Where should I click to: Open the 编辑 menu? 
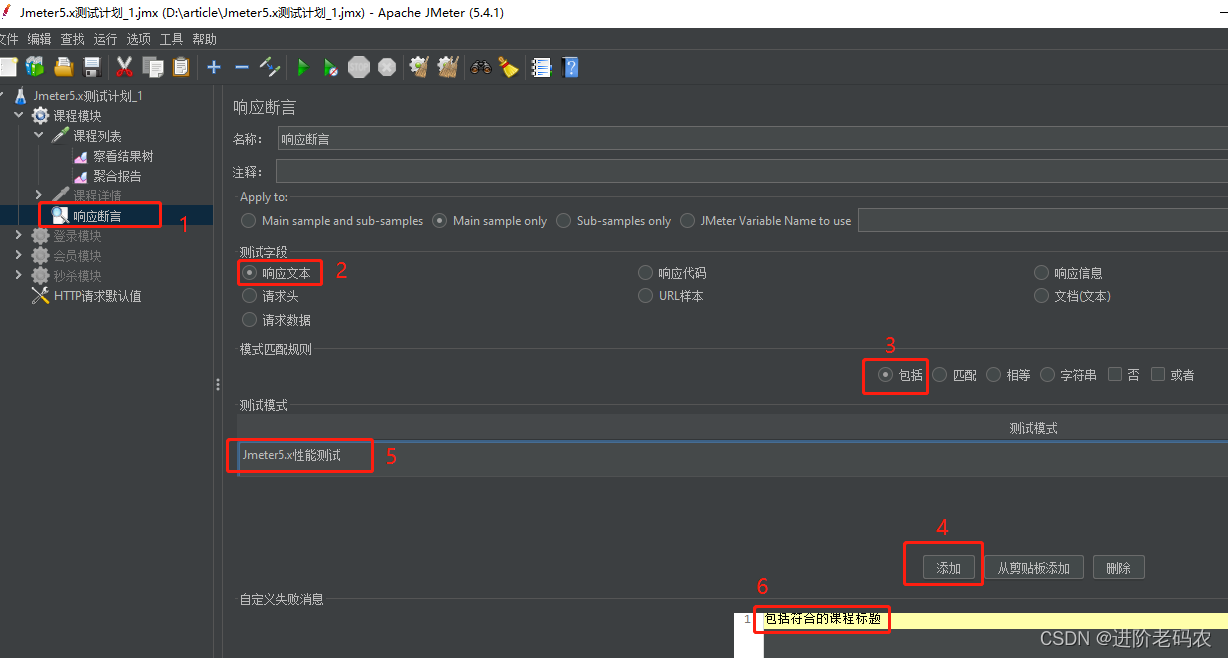(x=39, y=39)
